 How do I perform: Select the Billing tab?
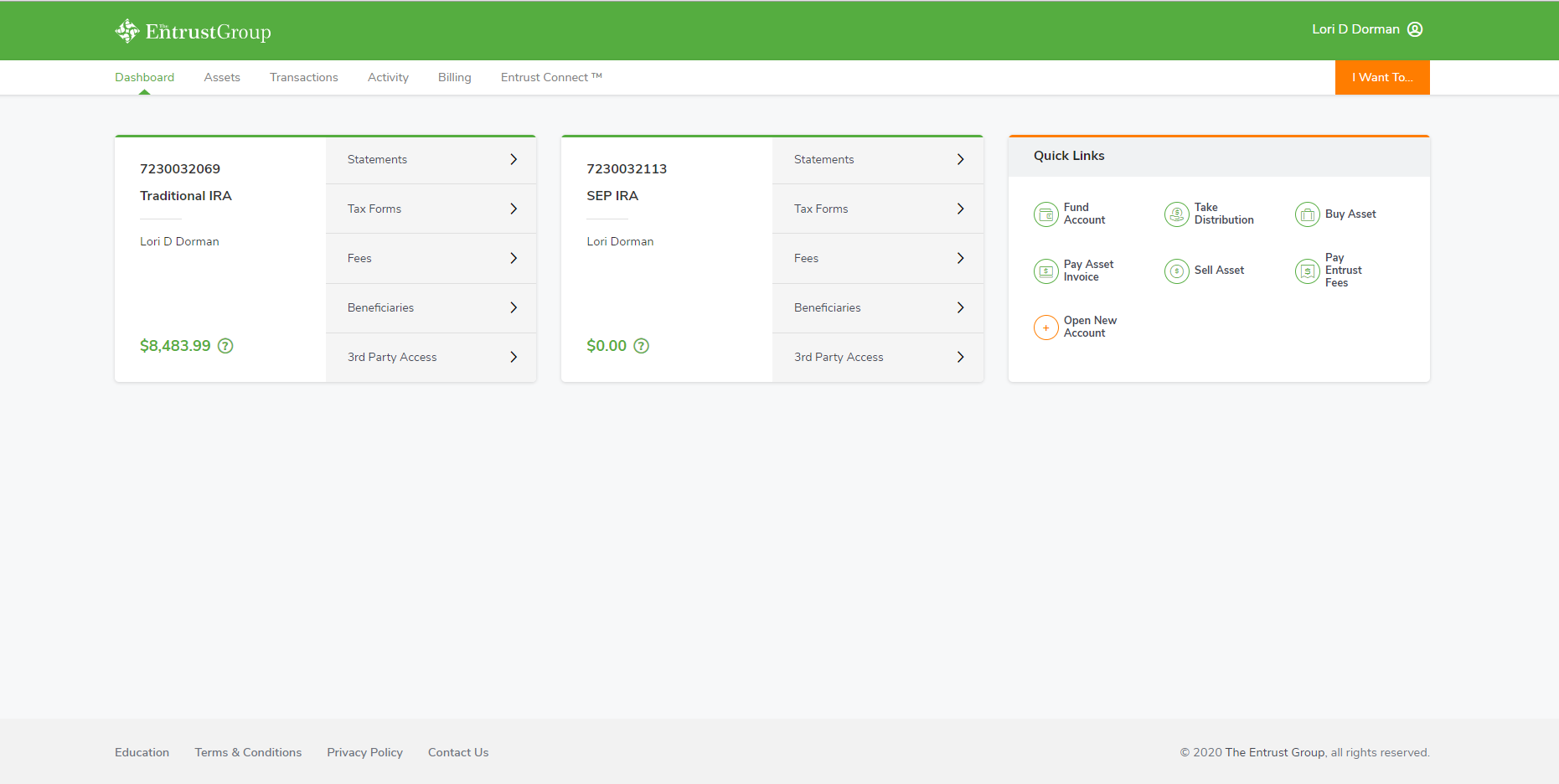455,77
